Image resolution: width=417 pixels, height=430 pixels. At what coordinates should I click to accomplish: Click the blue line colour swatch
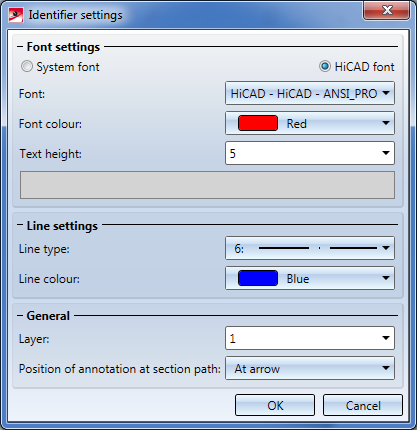click(x=258, y=278)
